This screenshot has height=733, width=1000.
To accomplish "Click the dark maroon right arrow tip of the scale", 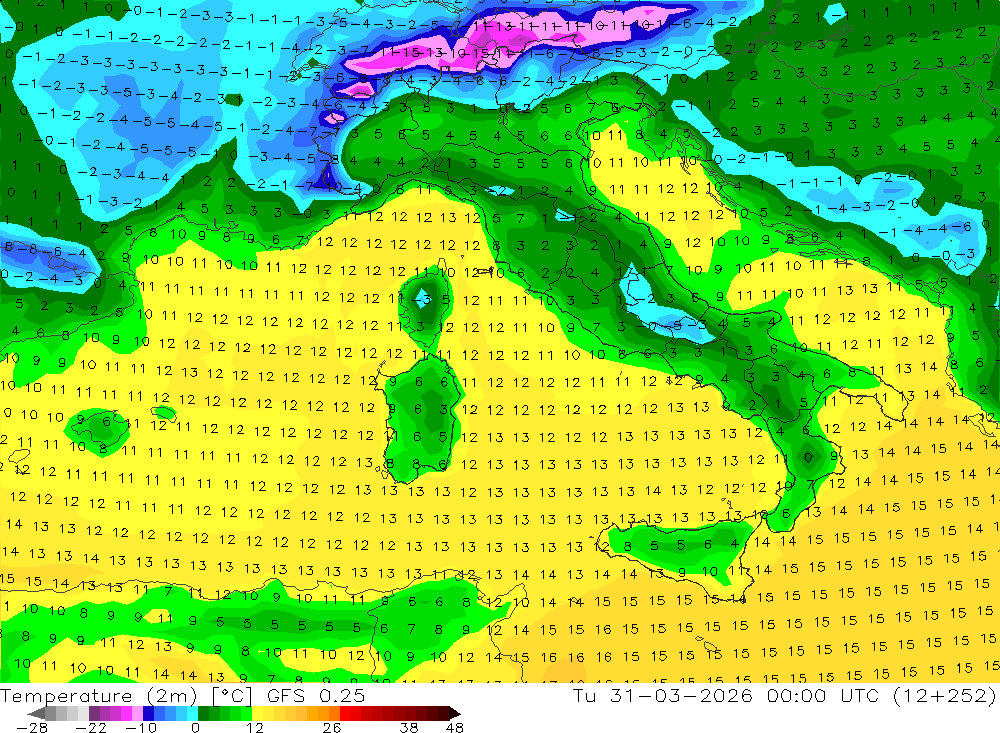I will tap(455, 713).
